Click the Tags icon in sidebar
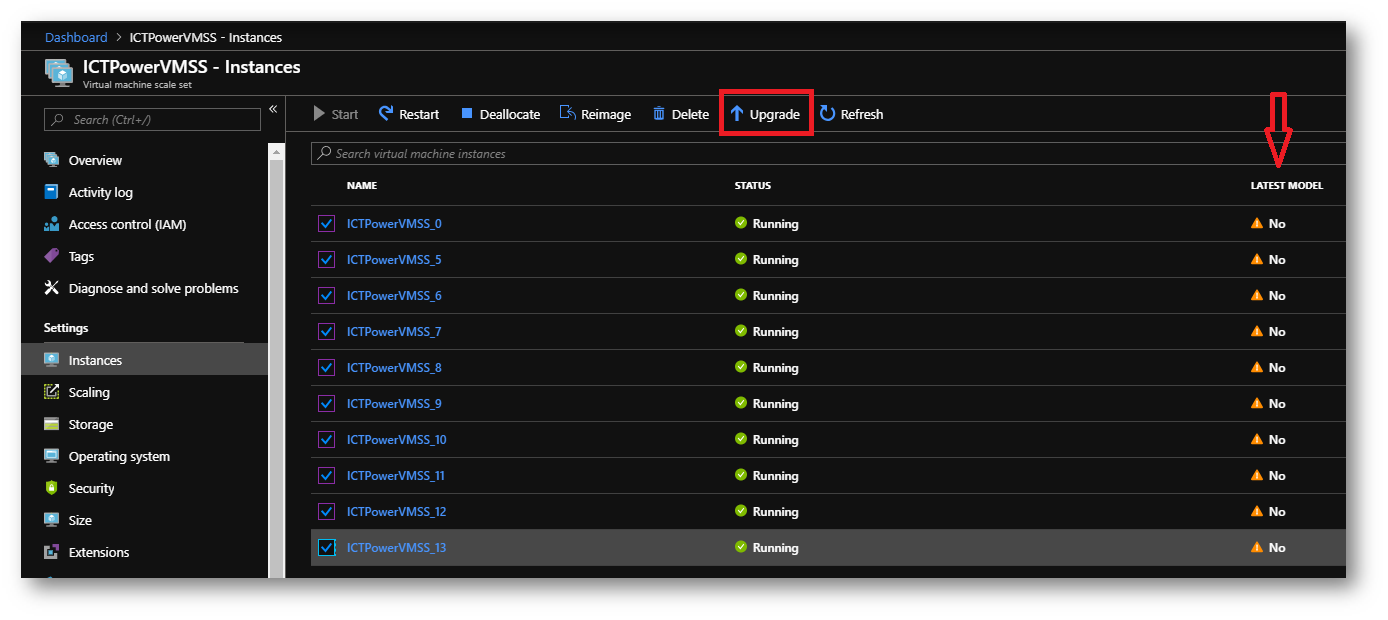Screen dimensions: 1388x620 click(x=52, y=256)
